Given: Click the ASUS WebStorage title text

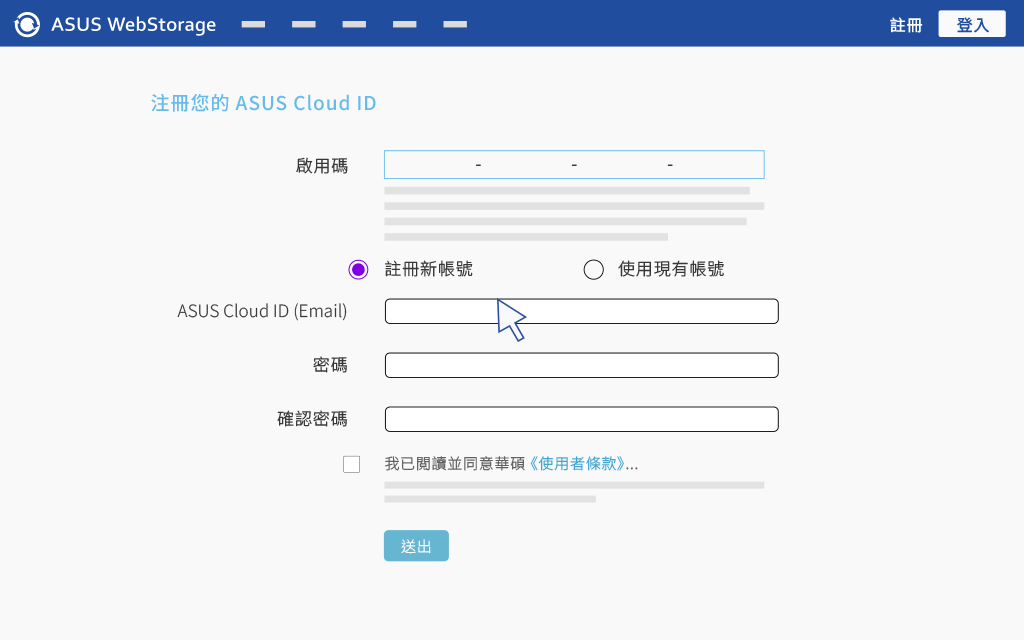Looking at the screenshot, I should click(133, 25).
